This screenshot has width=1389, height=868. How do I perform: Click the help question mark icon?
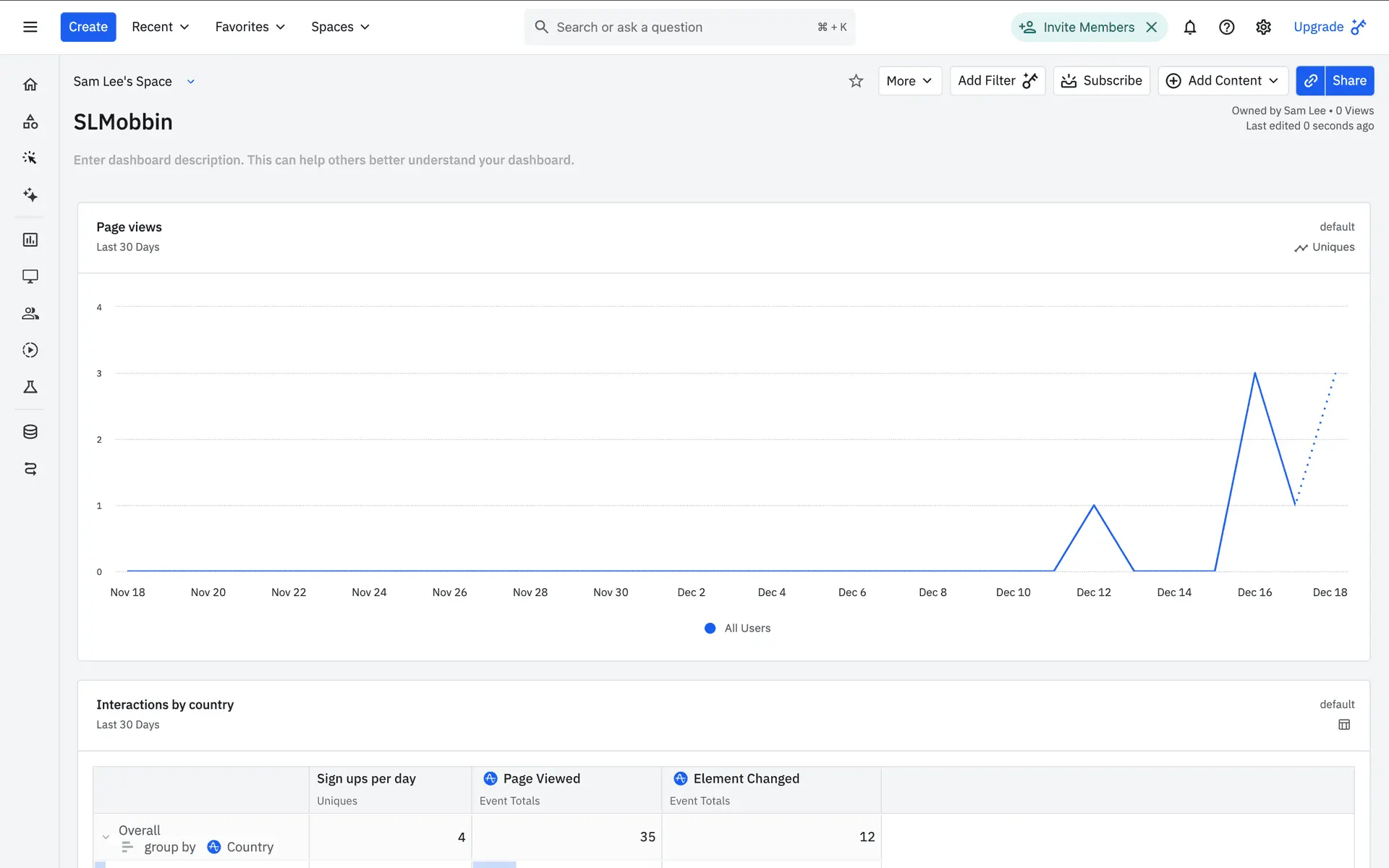1226,27
